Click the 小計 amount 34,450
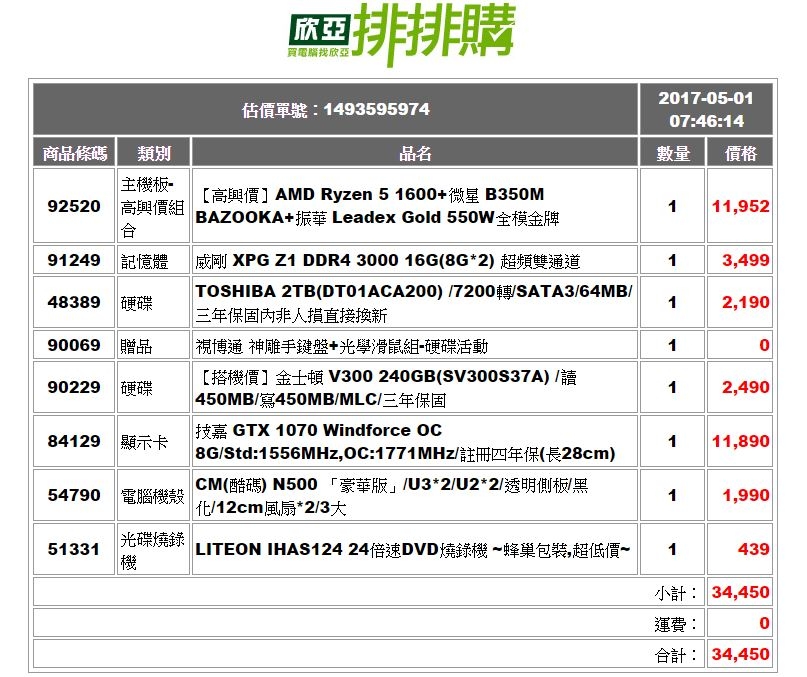The image size is (807, 677). pyautogui.click(x=741, y=593)
